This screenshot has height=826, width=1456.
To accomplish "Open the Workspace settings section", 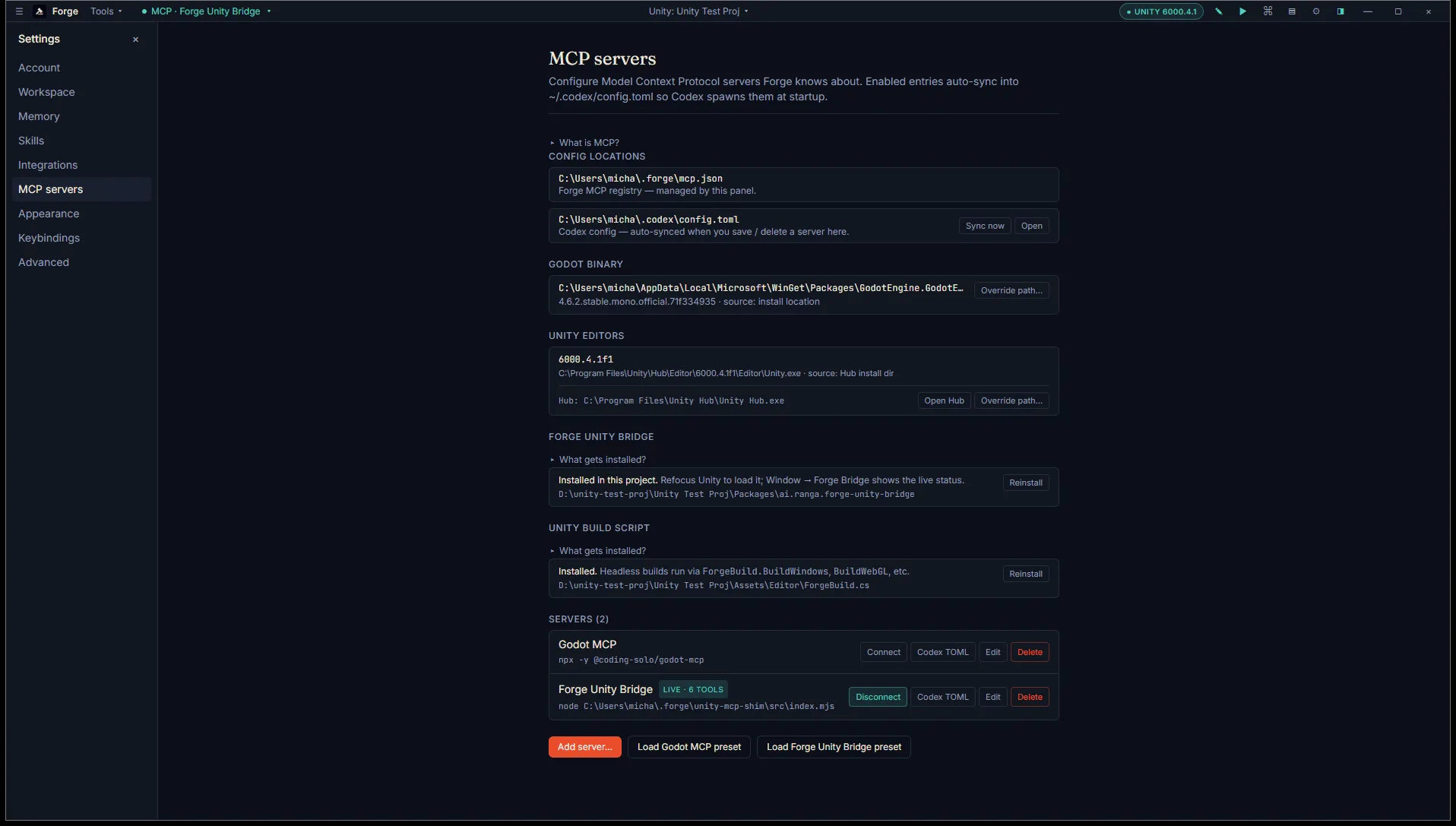I will [82, 92].
